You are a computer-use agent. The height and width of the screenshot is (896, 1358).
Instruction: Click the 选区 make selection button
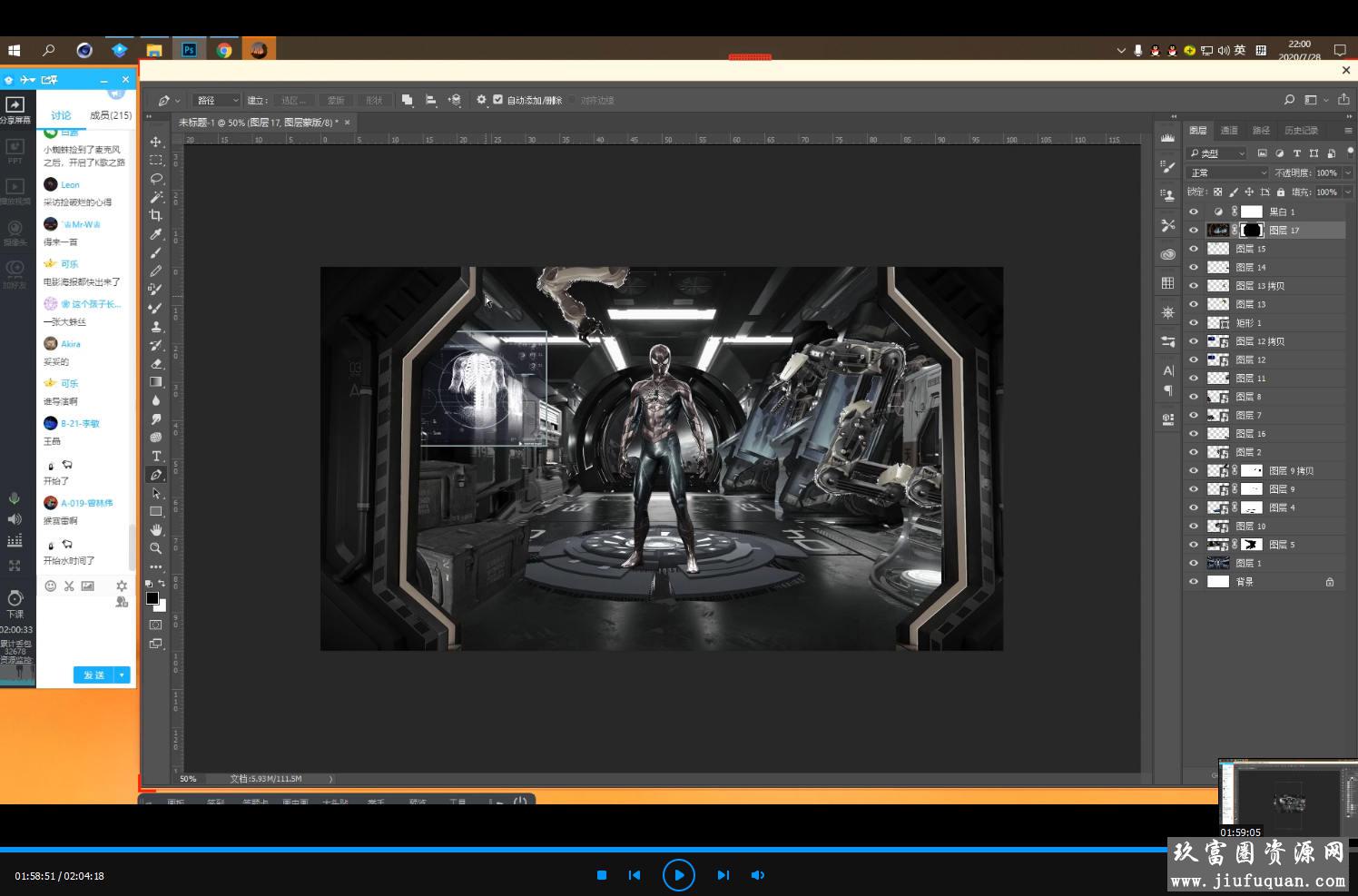tap(293, 100)
